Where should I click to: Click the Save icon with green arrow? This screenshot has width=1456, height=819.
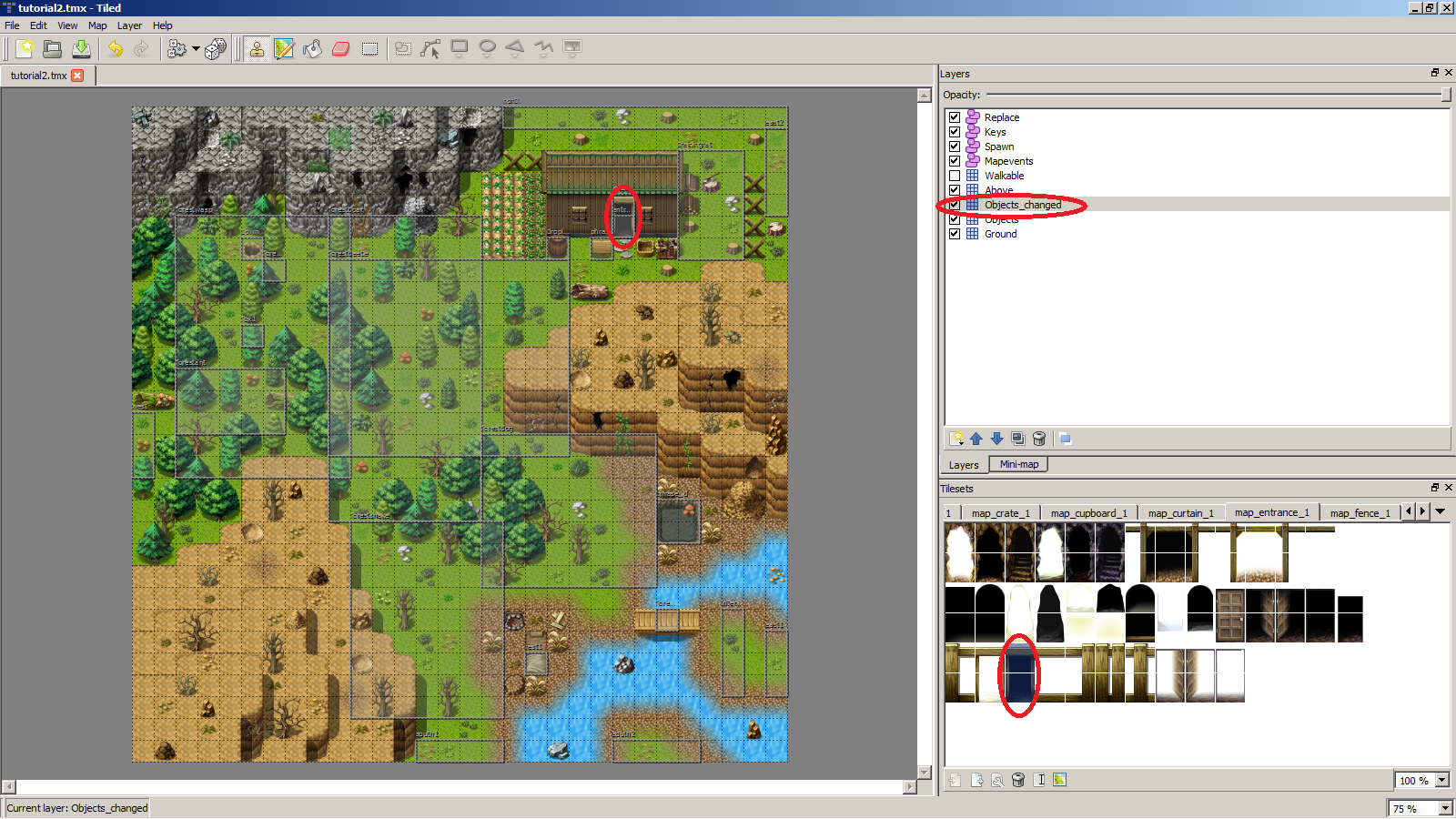click(x=81, y=48)
